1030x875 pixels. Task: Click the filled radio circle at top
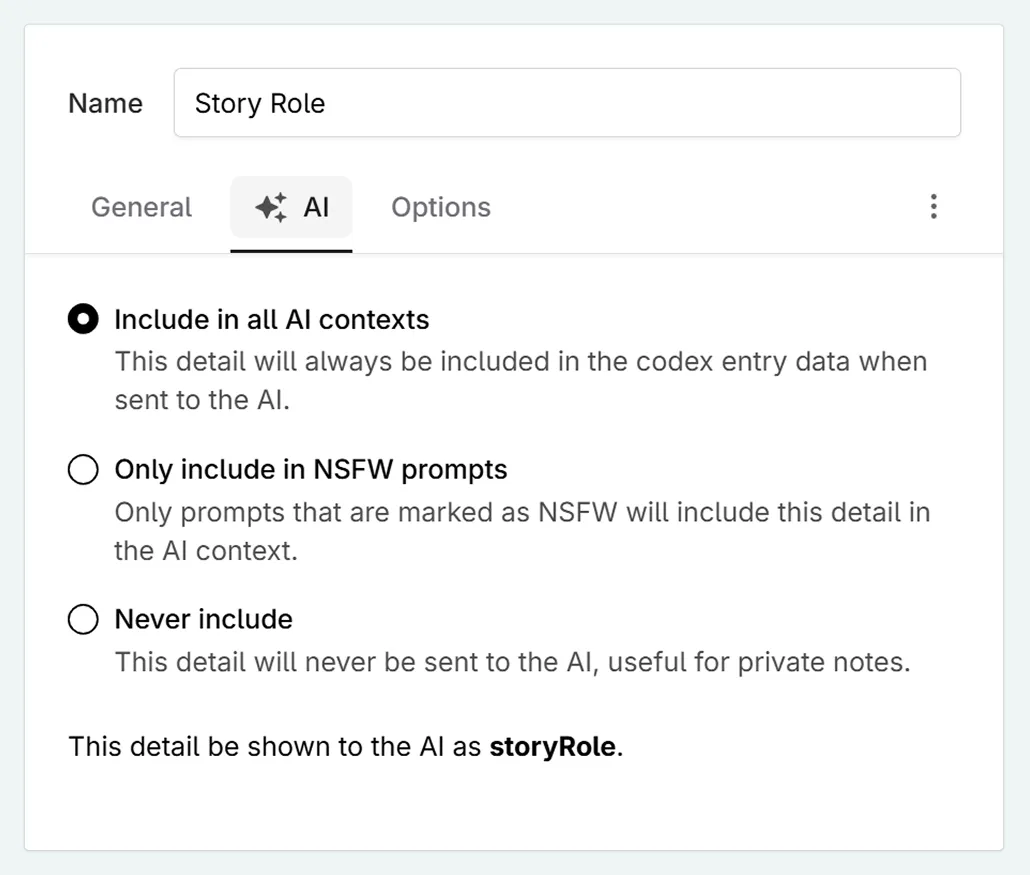click(83, 319)
